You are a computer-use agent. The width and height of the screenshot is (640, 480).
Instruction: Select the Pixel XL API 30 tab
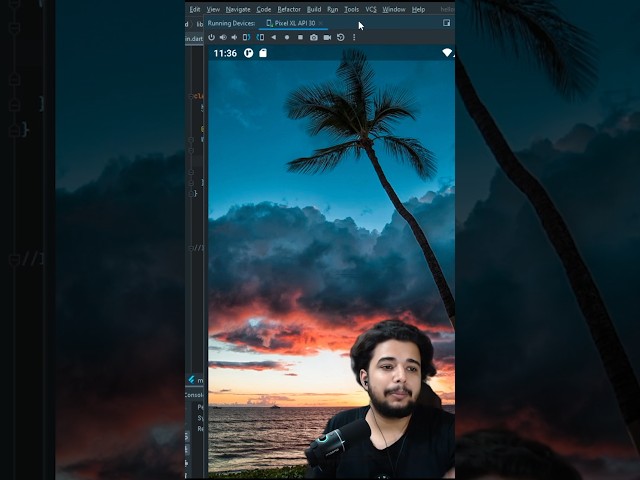coord(291,23)
